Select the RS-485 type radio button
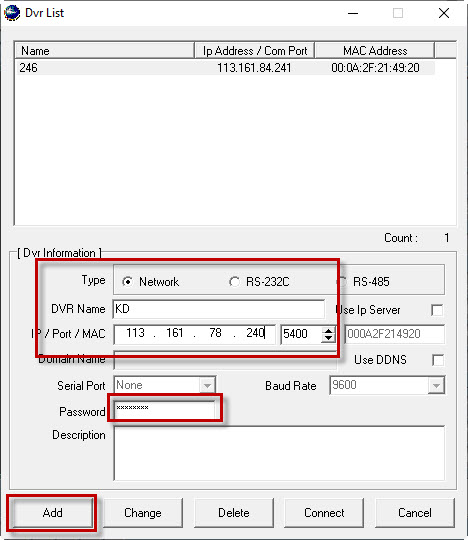 (342, 282)
